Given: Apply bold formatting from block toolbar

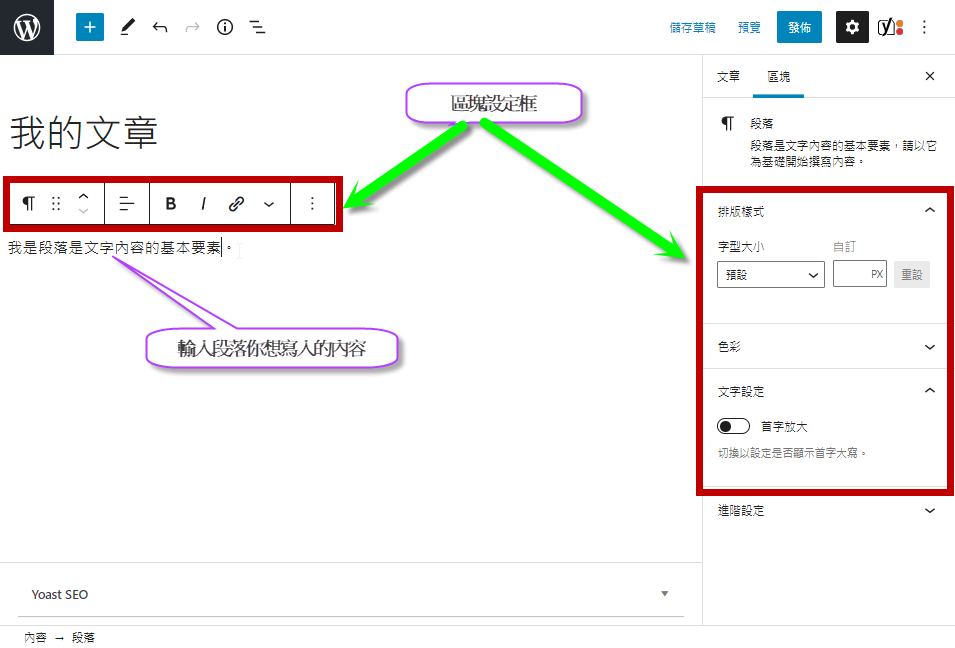Looking at the screenshot, I should coord(171,204).
